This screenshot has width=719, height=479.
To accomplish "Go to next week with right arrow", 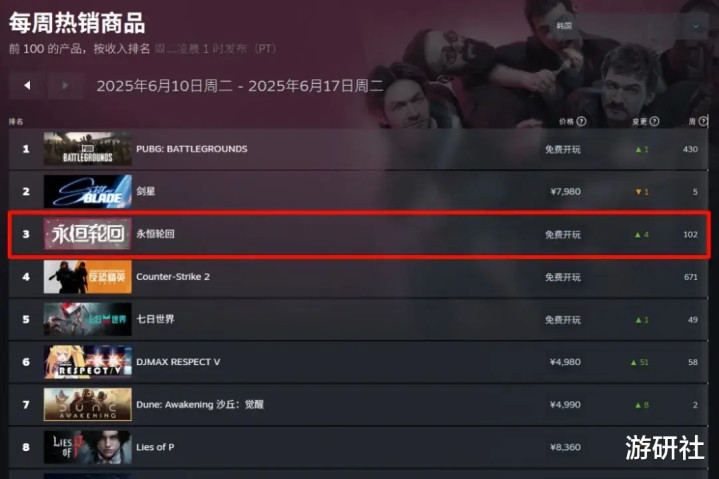I will [66, 85].
